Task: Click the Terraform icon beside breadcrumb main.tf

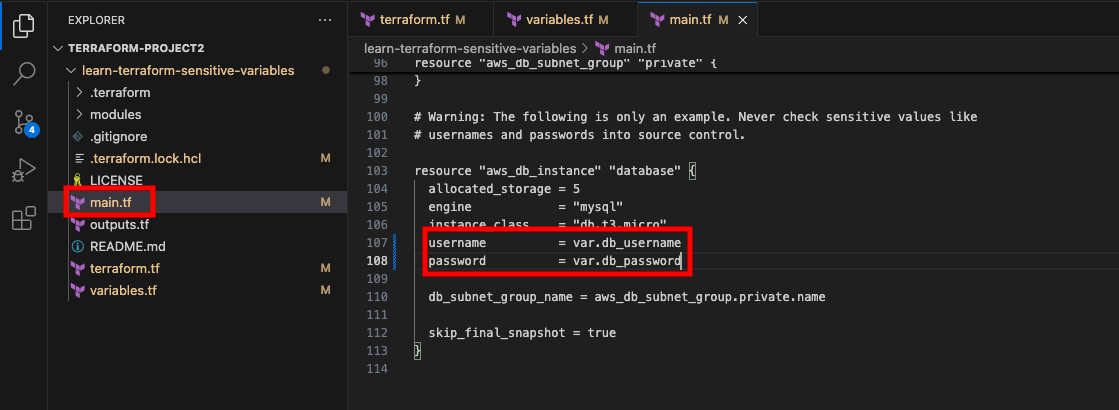Action: click(602, 49)
